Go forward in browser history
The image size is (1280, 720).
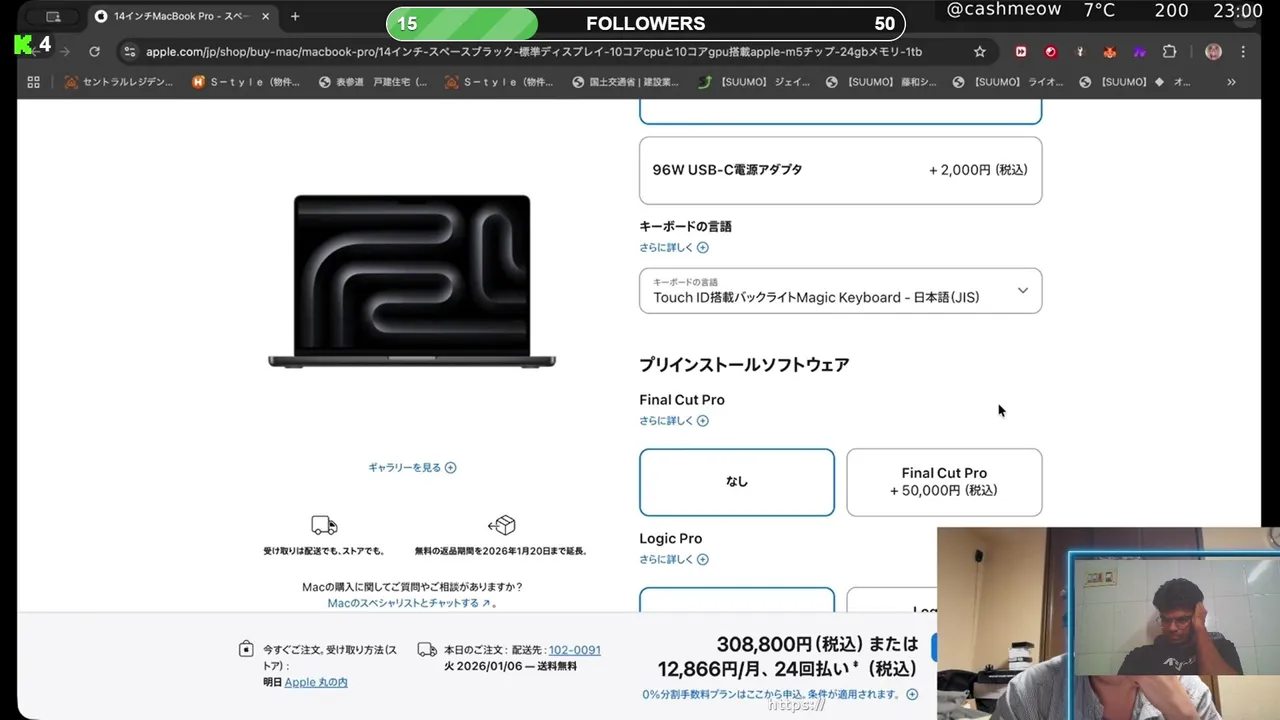point(64,52)
